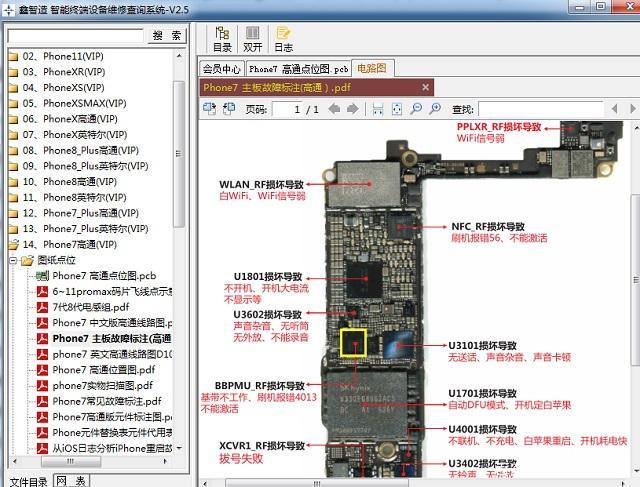The width and height of the screenshot is (640, 487).
Task: Open Phone元件替换表元件代用 file
Action: (x=112, y=432)
